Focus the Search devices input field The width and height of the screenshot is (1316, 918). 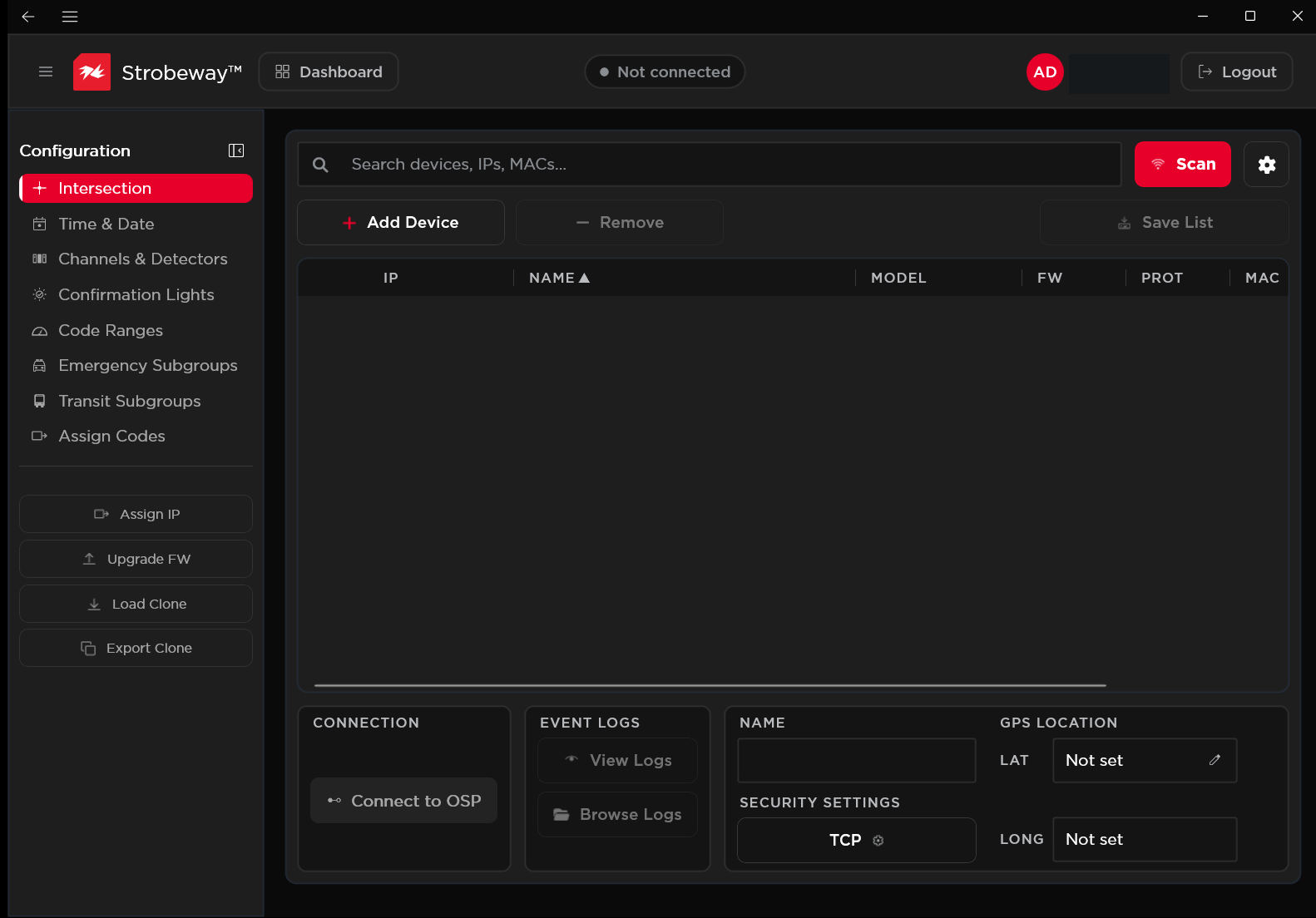click(710, 165)
